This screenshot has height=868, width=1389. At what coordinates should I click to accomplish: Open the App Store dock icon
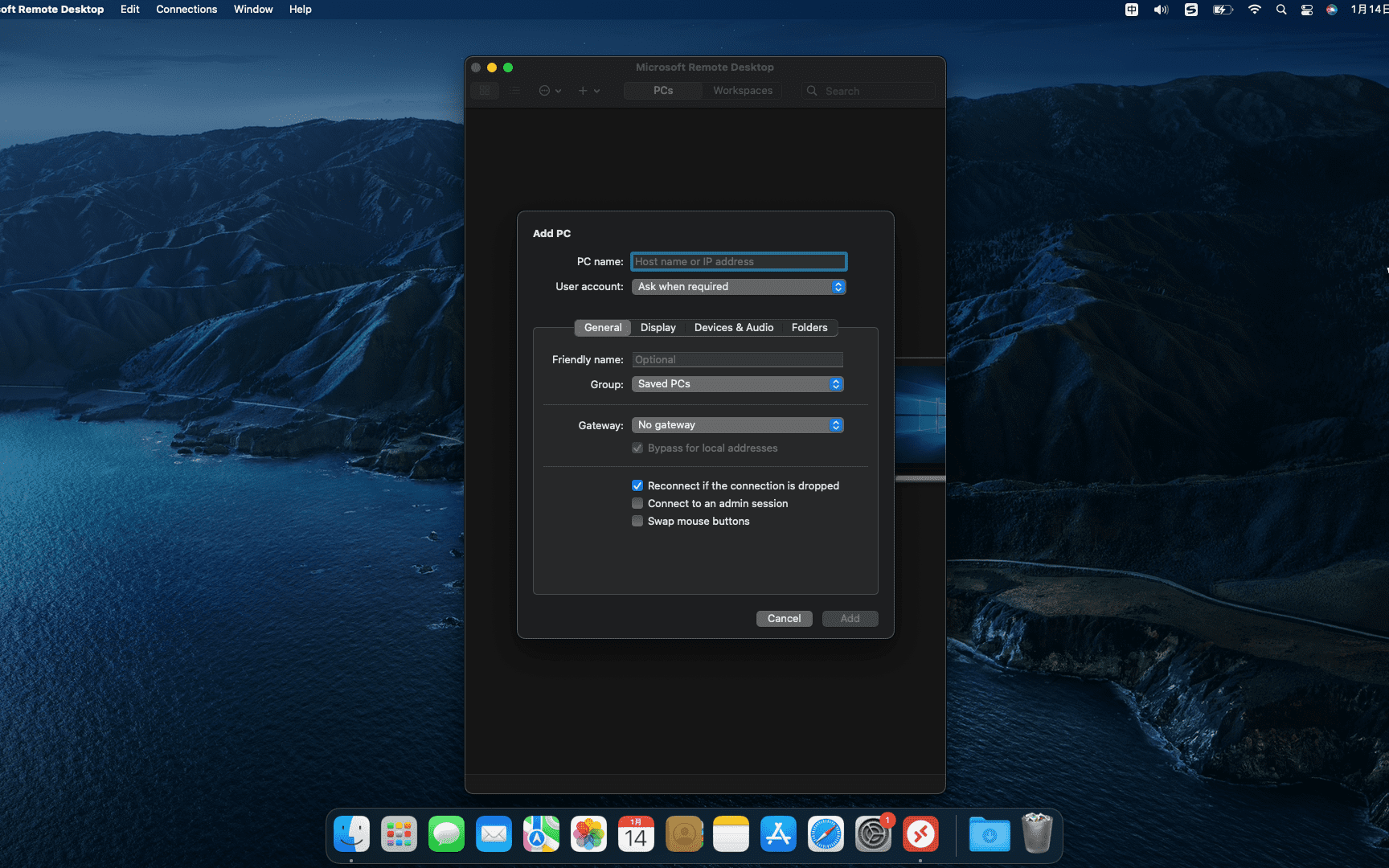(x=778, y=835)
